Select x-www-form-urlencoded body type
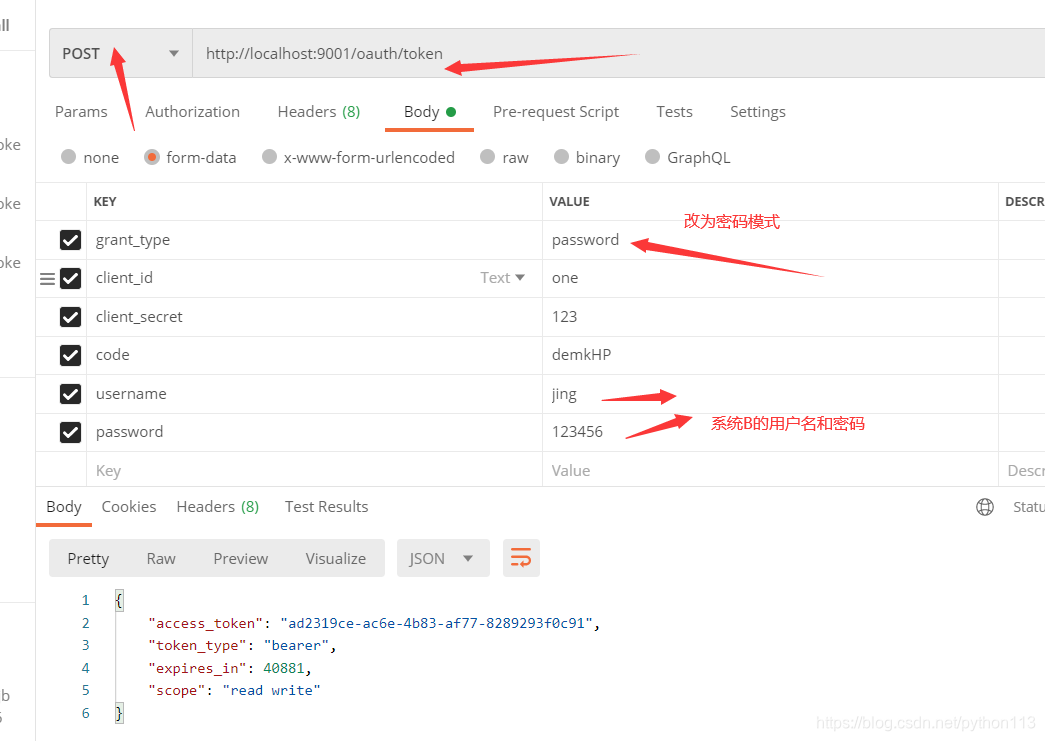 pos(269,157)
